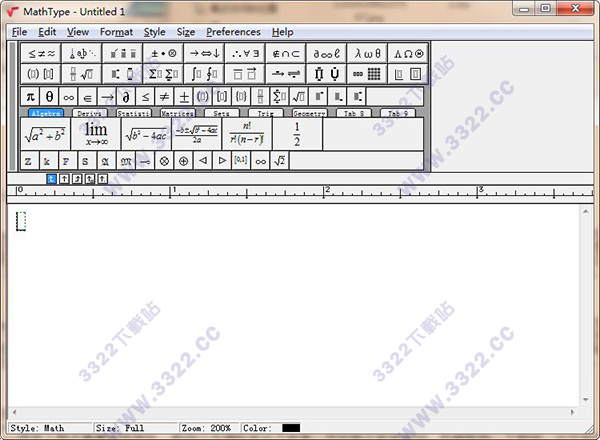
Task: Insert the discriminant square root expression
Action: pyautogui.click(x=147, y=134)
